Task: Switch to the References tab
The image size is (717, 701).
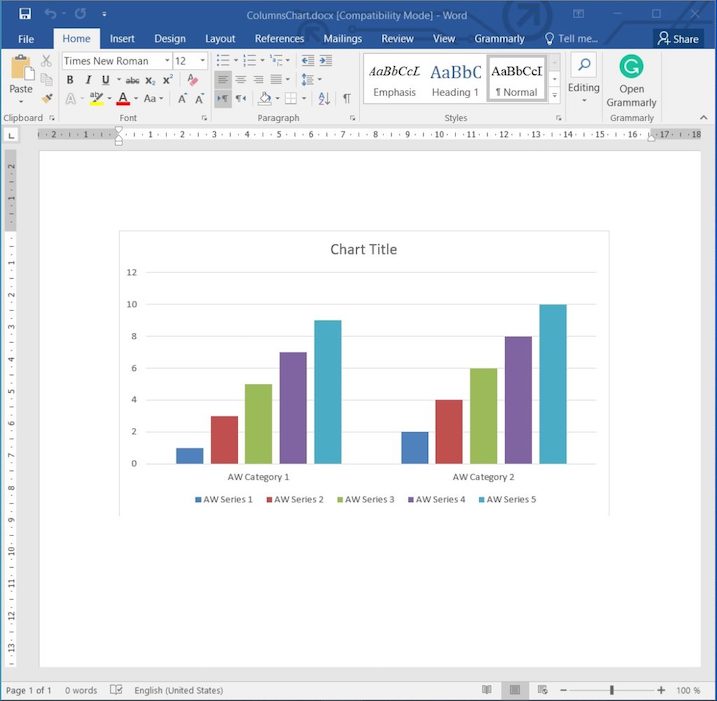Action: (279, 39)
